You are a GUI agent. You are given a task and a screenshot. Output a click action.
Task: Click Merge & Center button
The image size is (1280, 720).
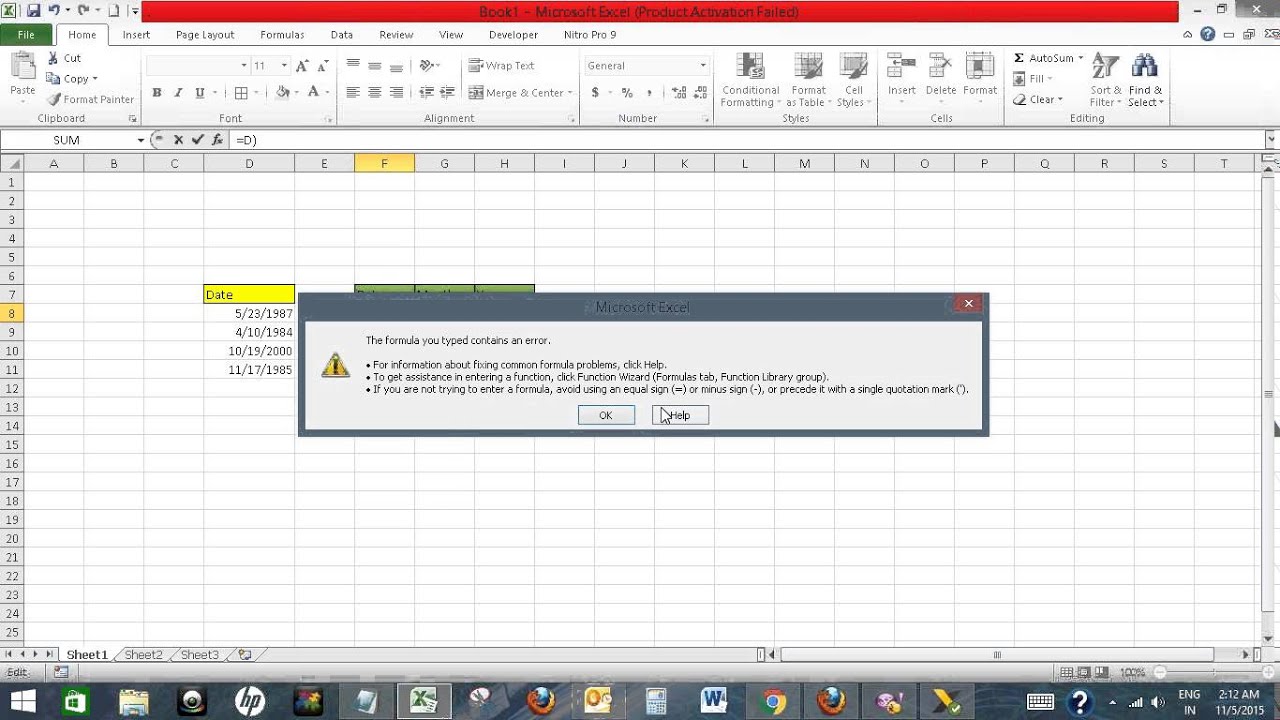coord(516,93)
